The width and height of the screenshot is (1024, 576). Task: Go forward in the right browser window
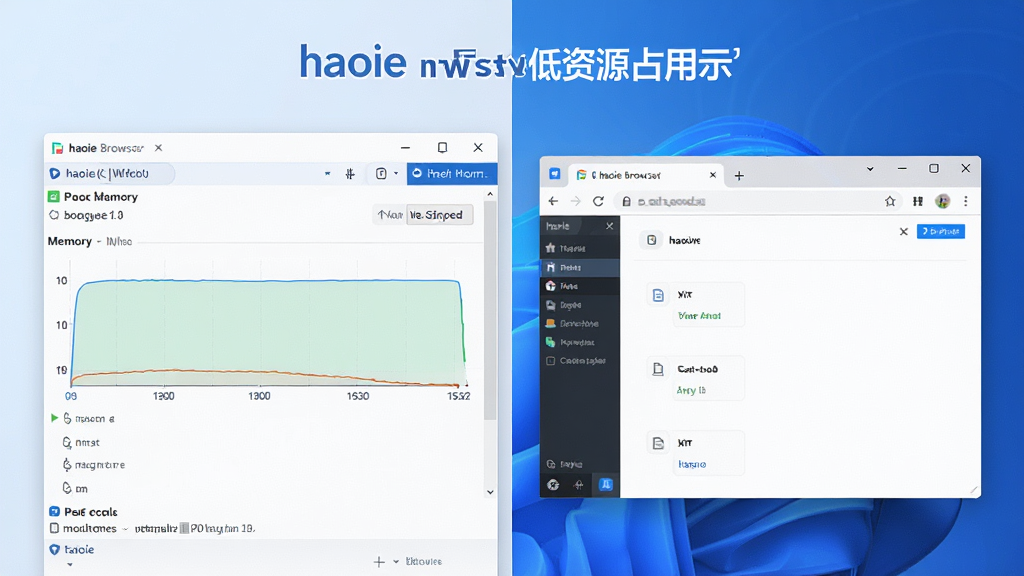click(x=575, y=201)
